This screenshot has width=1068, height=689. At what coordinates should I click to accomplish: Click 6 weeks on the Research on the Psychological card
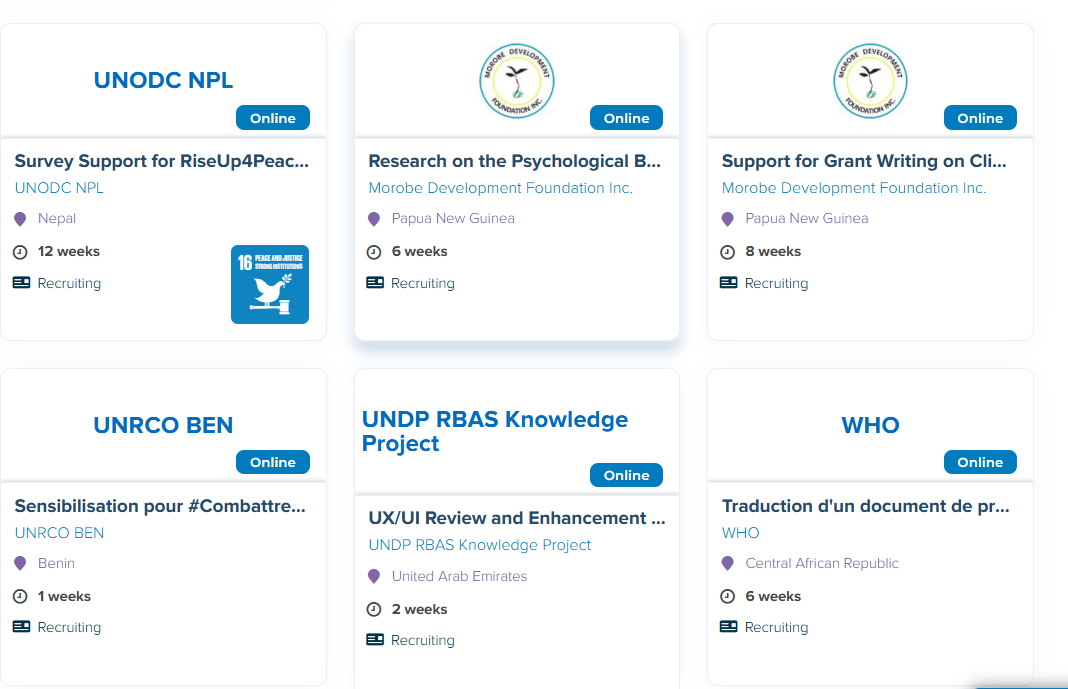[420, 251]
